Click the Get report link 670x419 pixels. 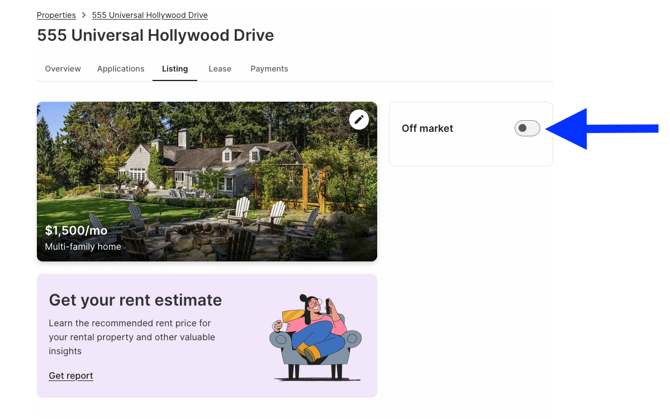tap(71, 375)
